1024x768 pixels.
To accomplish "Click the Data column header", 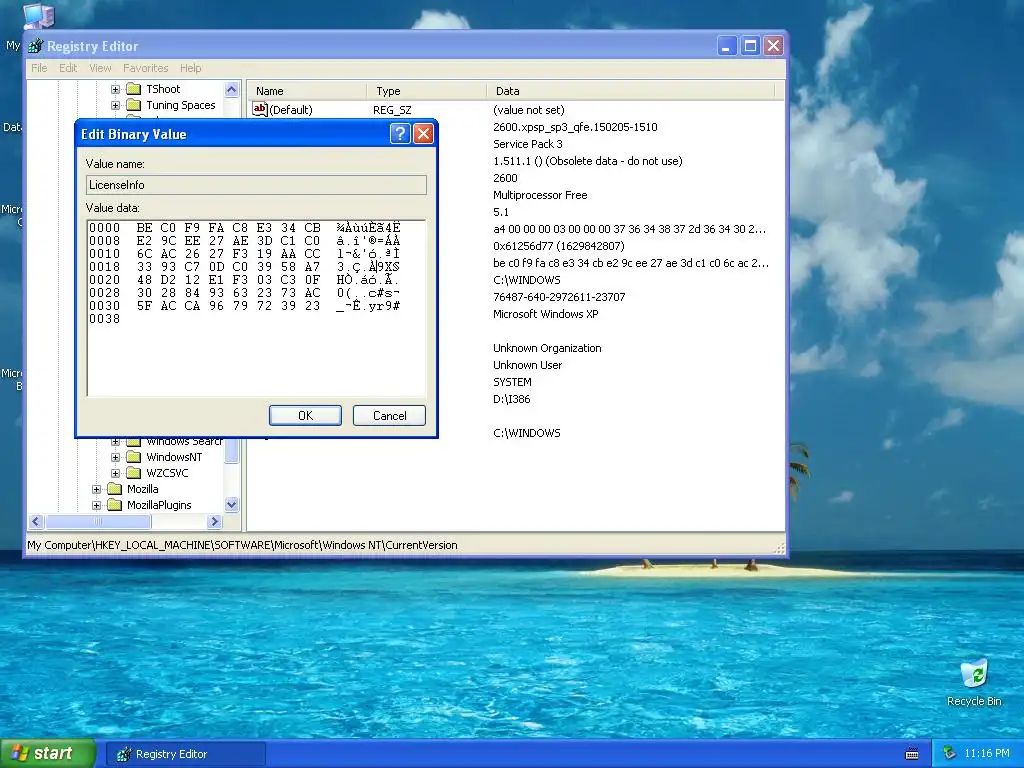I will point(630,91).
